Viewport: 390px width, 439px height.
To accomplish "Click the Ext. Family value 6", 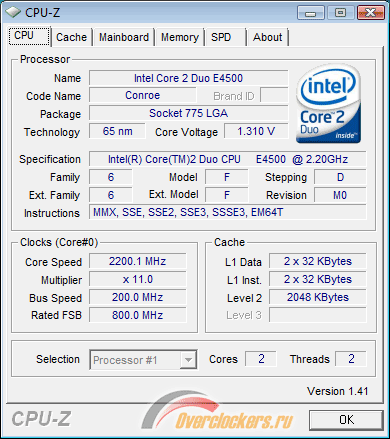I will 111,195.
